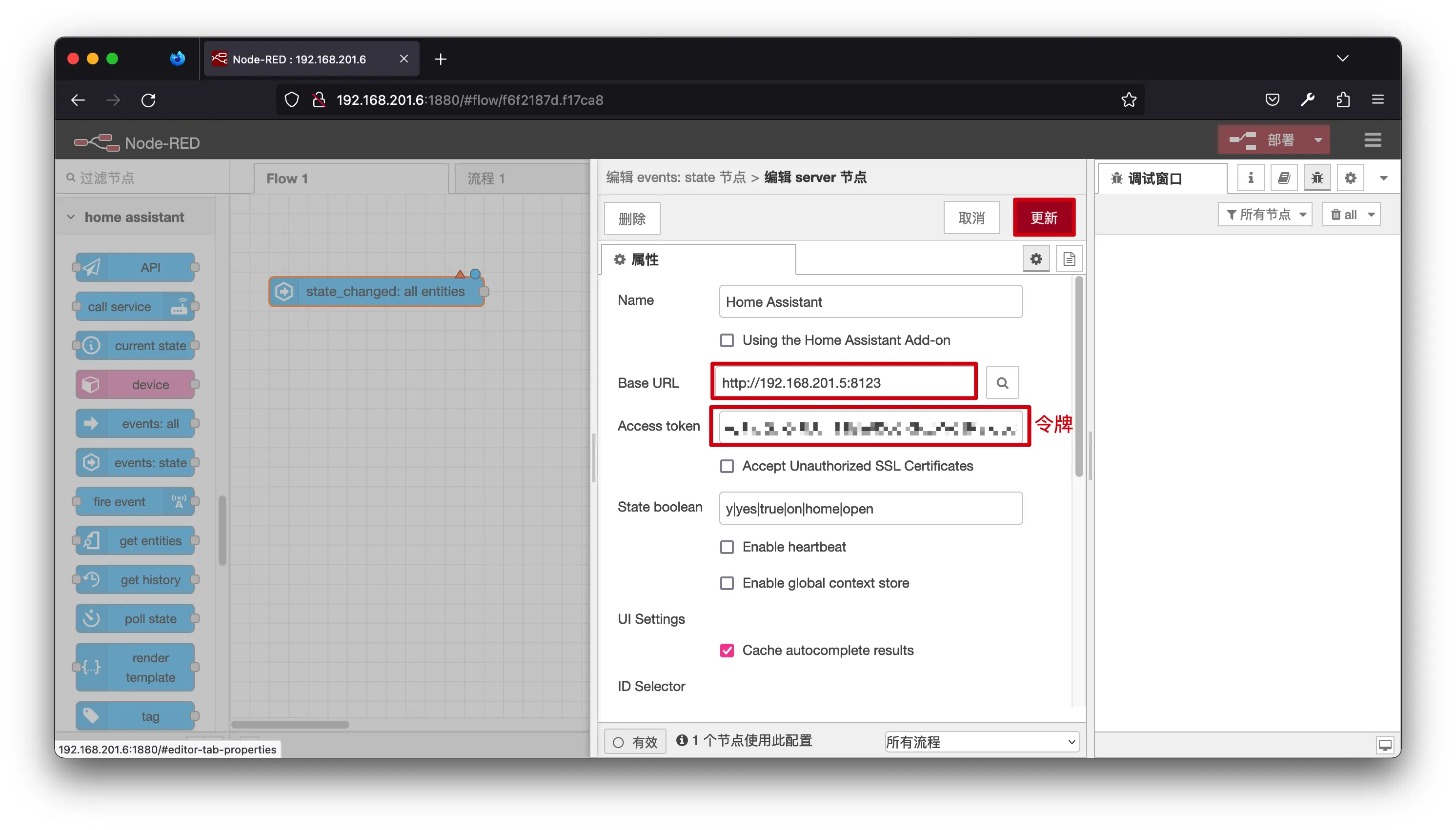Bookmark this page with the star icon
This screenshot has width=1456, height=830.
point(1129,100)
